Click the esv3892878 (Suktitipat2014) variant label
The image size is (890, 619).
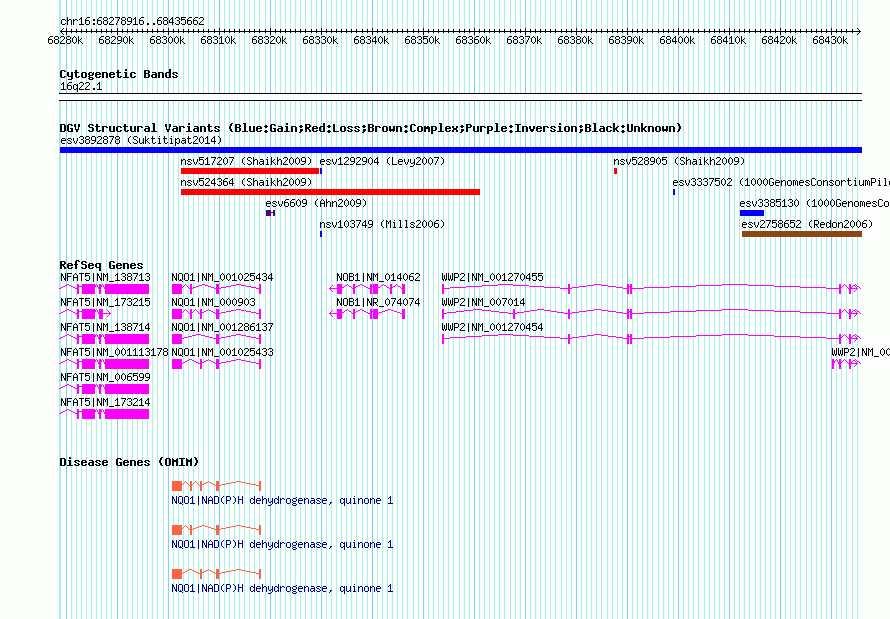(x=141, y=140)
